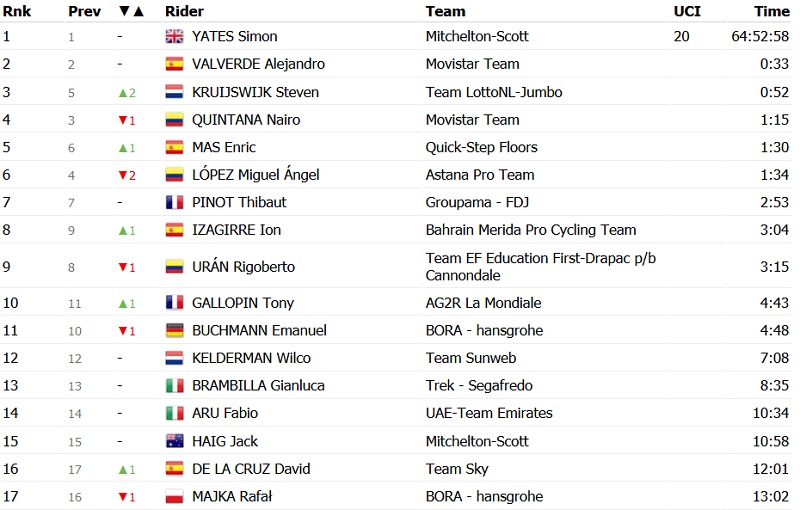This screenshot has width=800, height=510.
Task: Click the German flag next to Buchmann Emanuel
Action: point(174,330)
